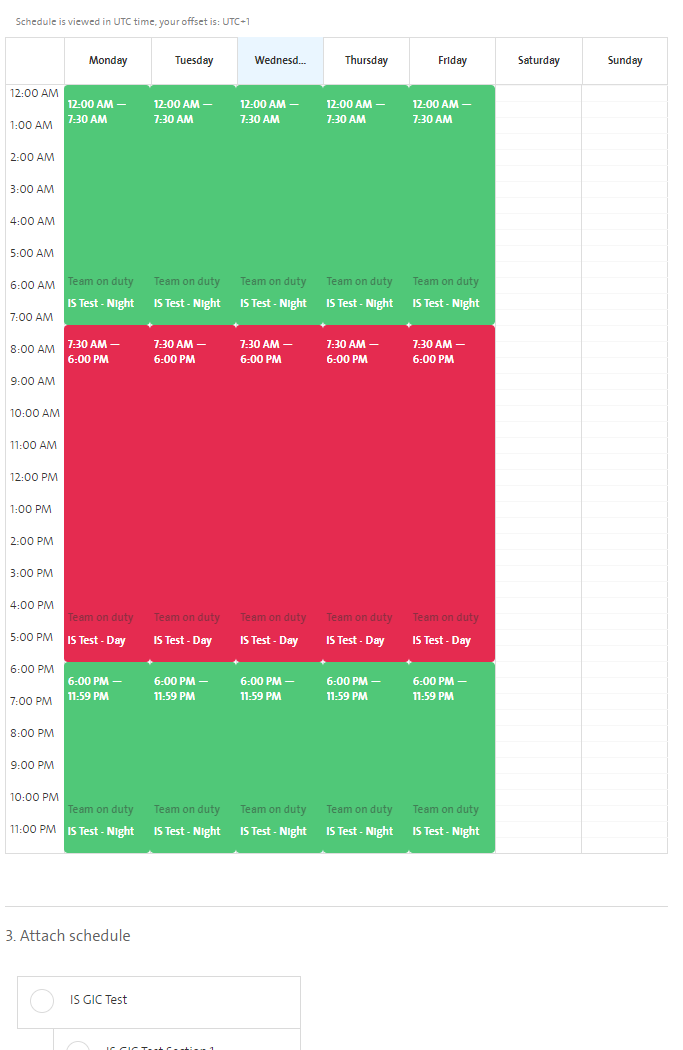Select the IS GIC Test Section 1 radio button

78,1045
